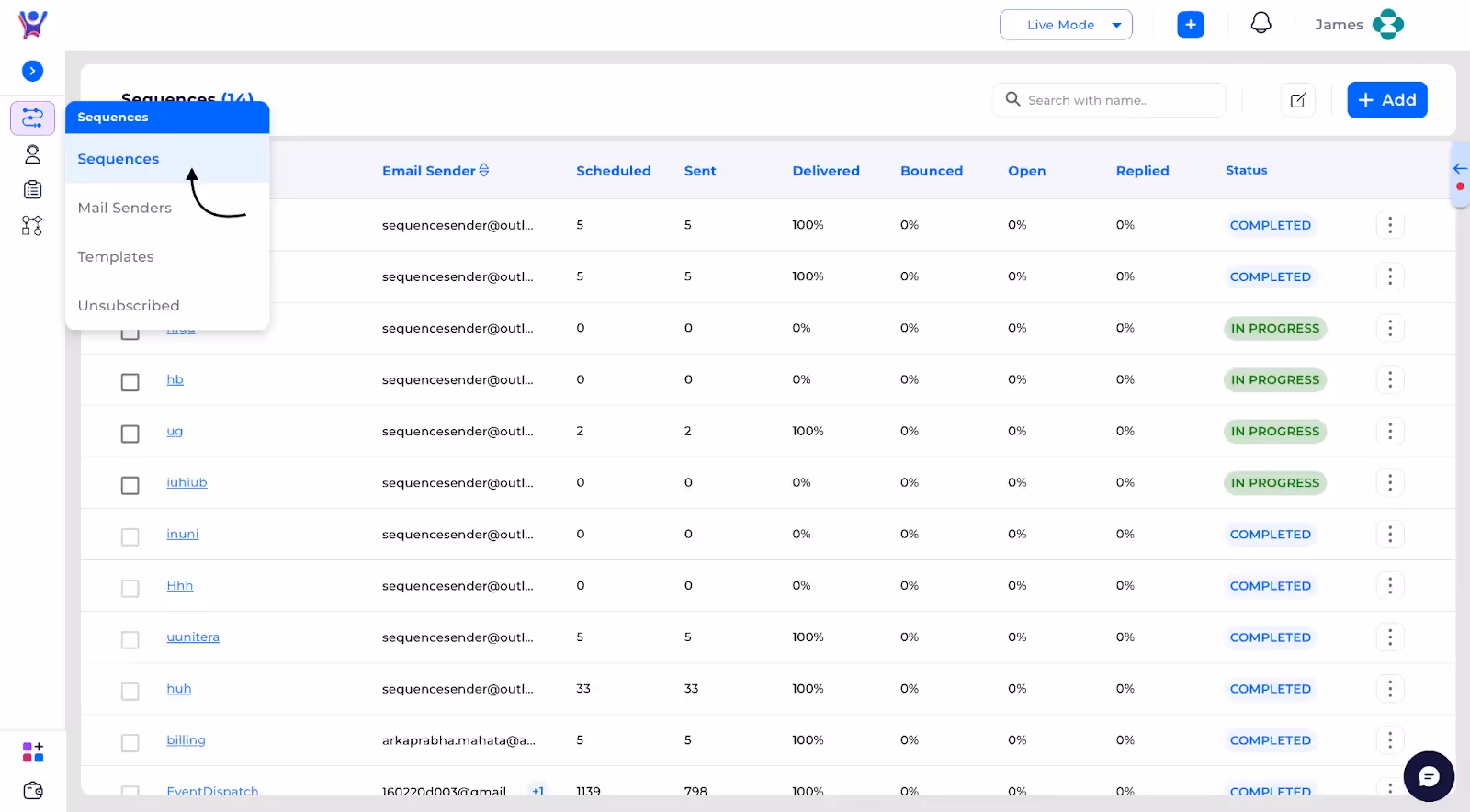This screenshot has height=812, width=1470.
Task: Open three-dot menu for third table row
Action: click(1390, 328)
